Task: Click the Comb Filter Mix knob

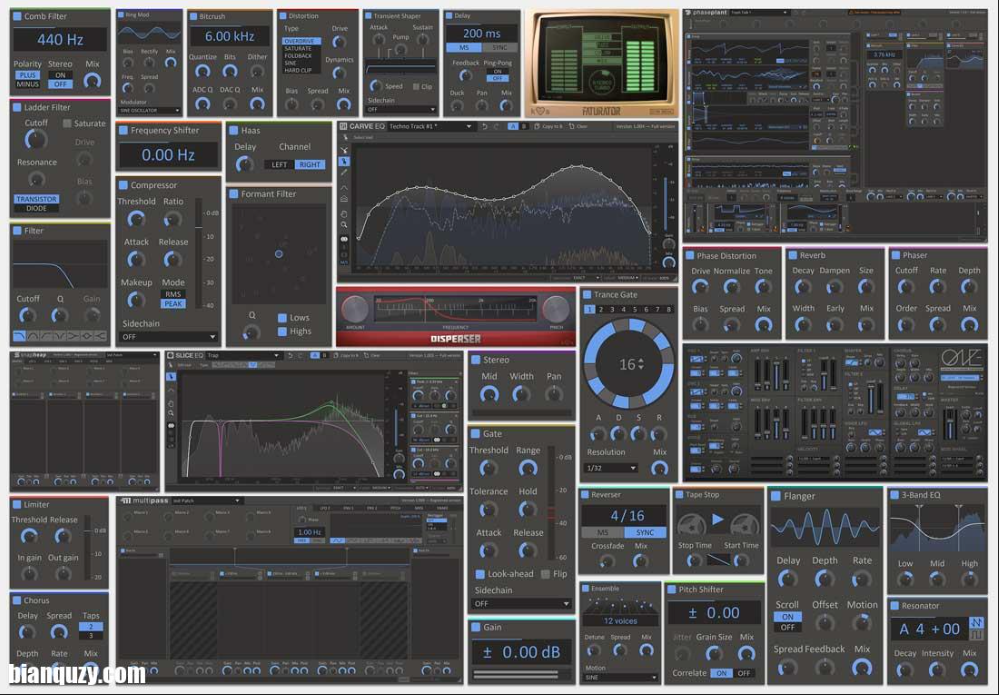Action: [x=92, y=80]
